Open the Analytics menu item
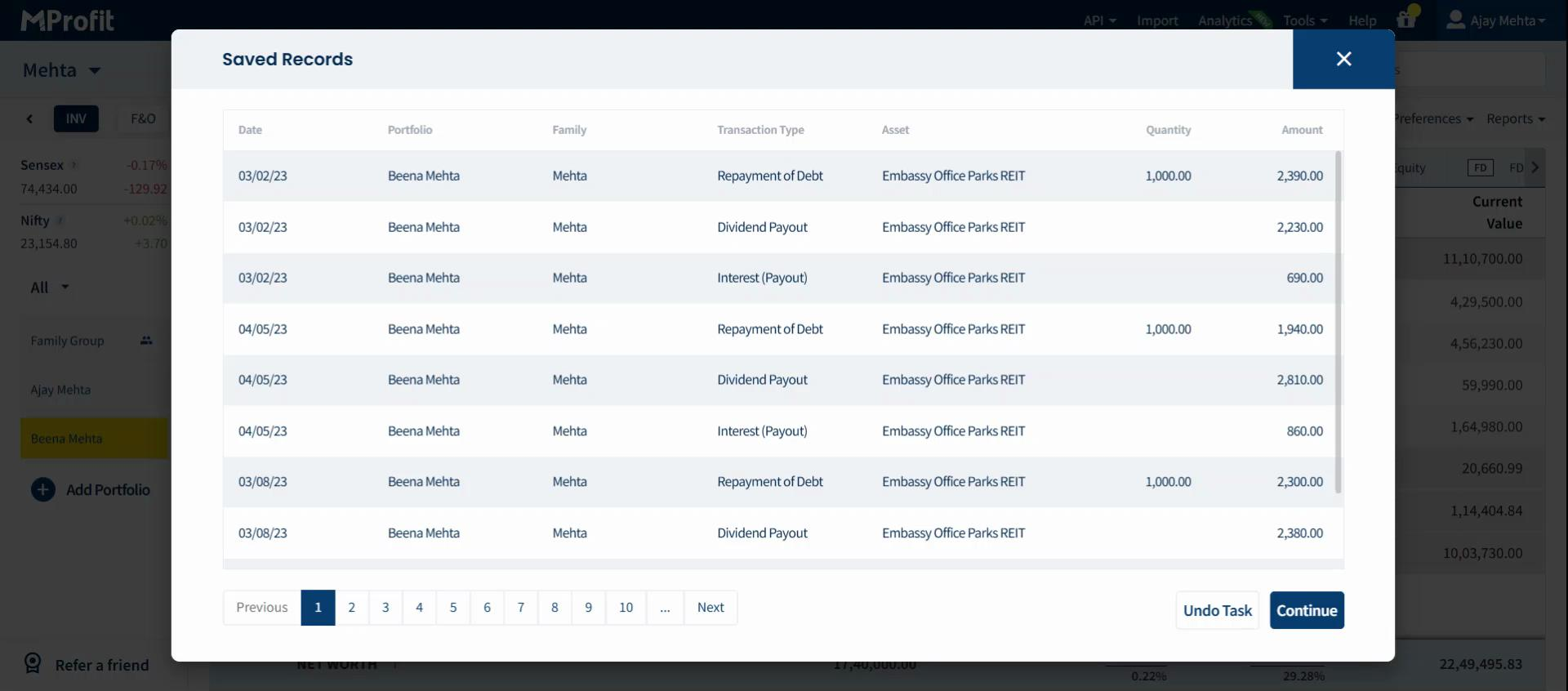1568x691 pixels. coord(1225,20)
